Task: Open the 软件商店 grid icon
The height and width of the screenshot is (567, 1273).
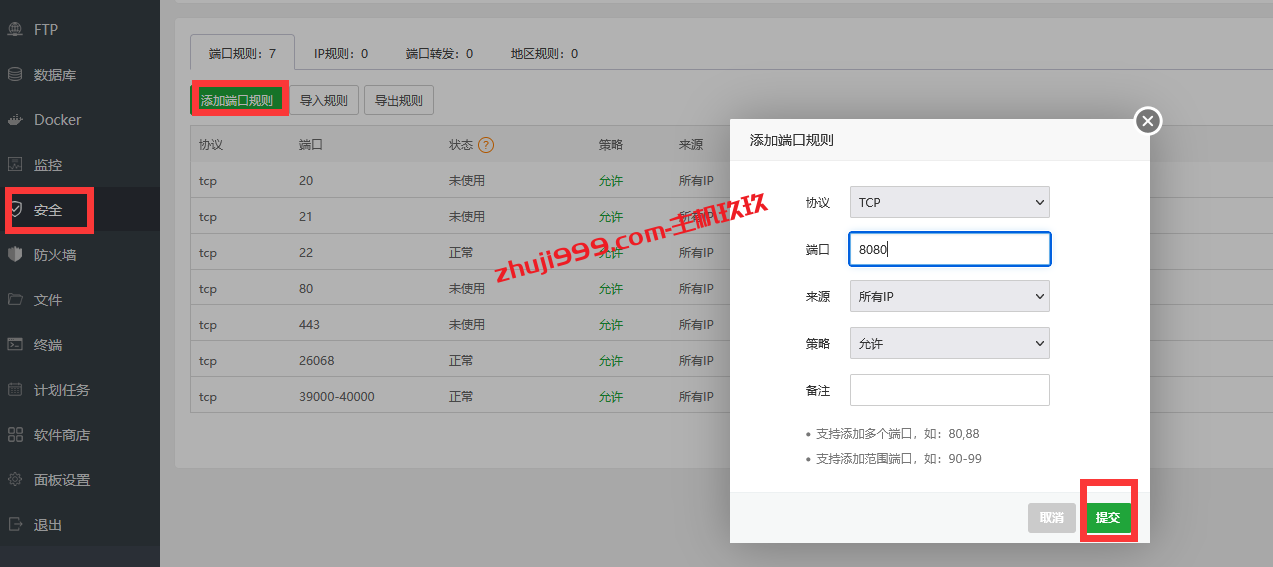Action: coord(15,434)
